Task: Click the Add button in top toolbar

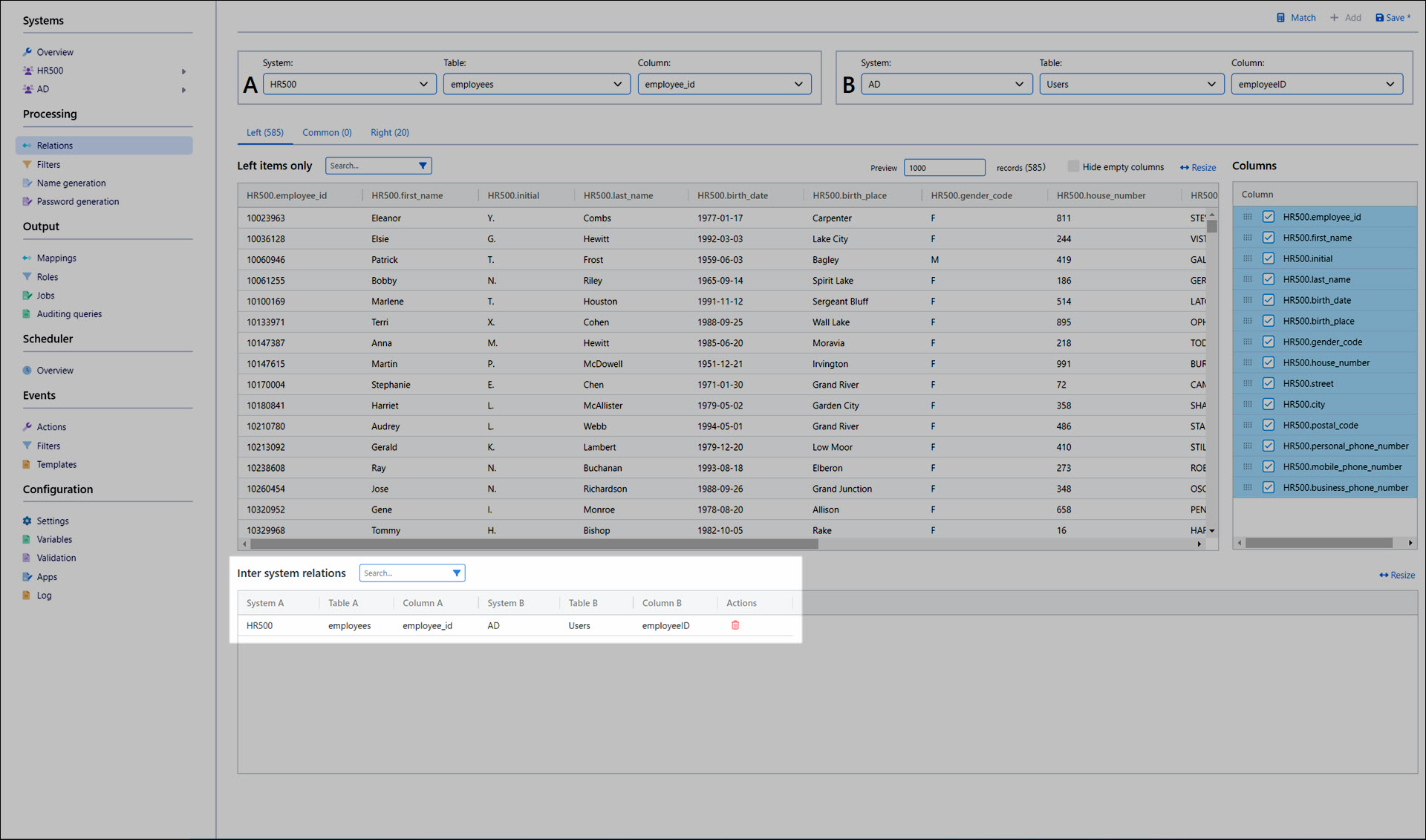Action: 1346,18
